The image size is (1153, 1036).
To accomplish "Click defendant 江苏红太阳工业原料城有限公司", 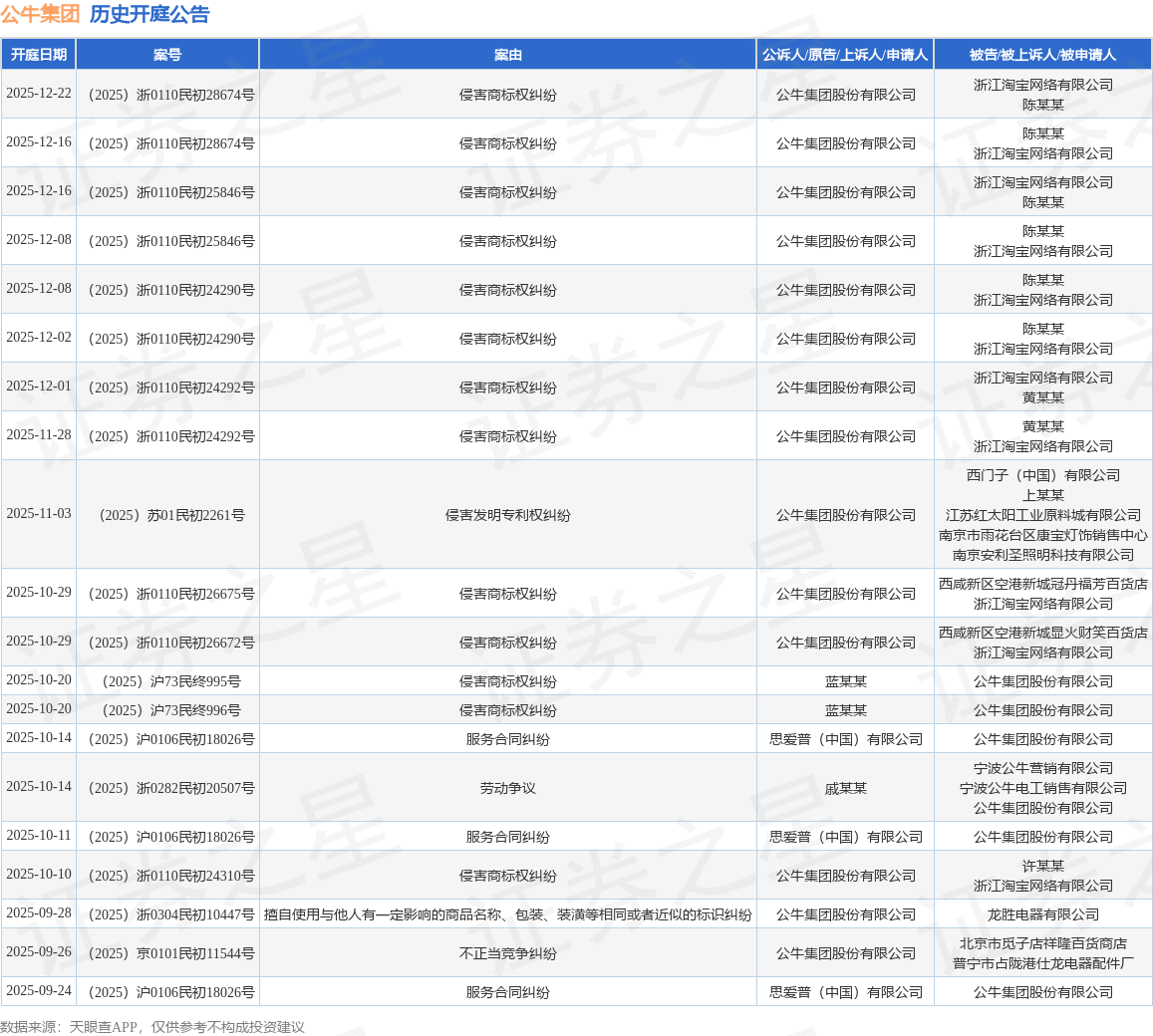I will (x=1042, y=515).
